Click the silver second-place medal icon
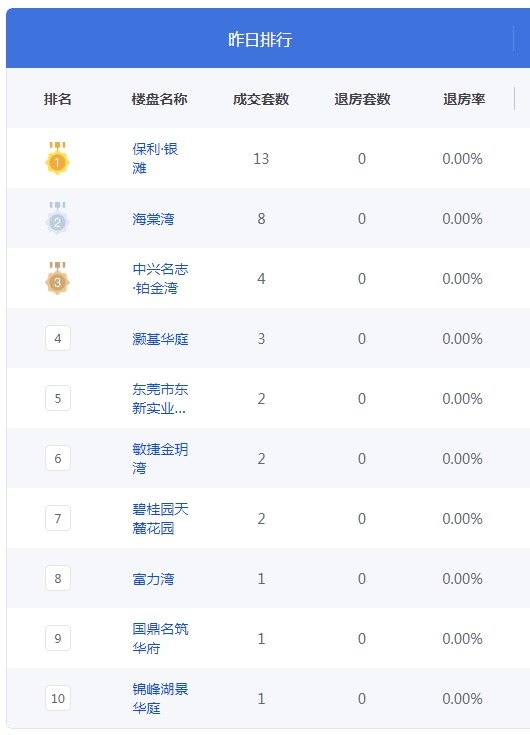The width and height of the screenshot is (530, 735). 57,218
